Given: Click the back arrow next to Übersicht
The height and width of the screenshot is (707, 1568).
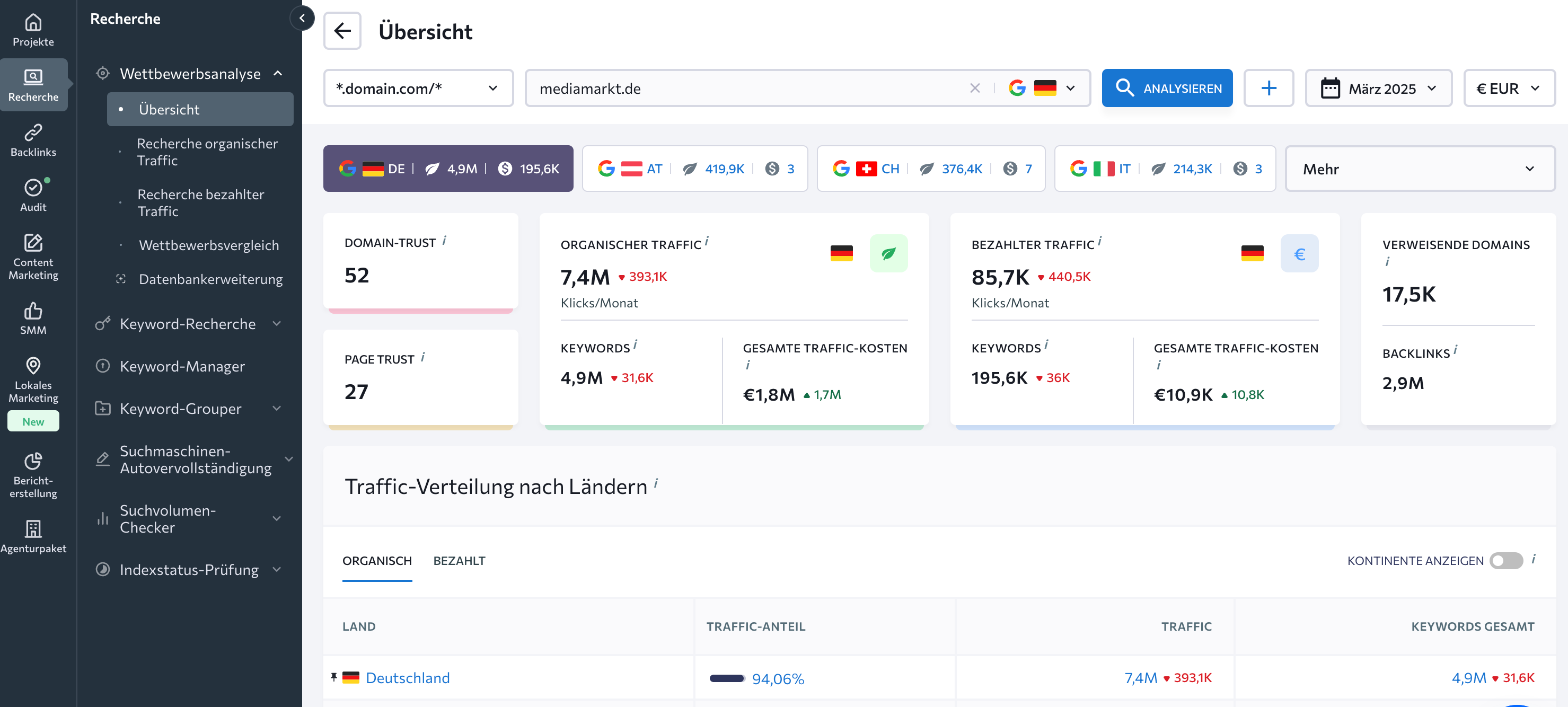Looking at the screenshot, I should click(342, 31).
